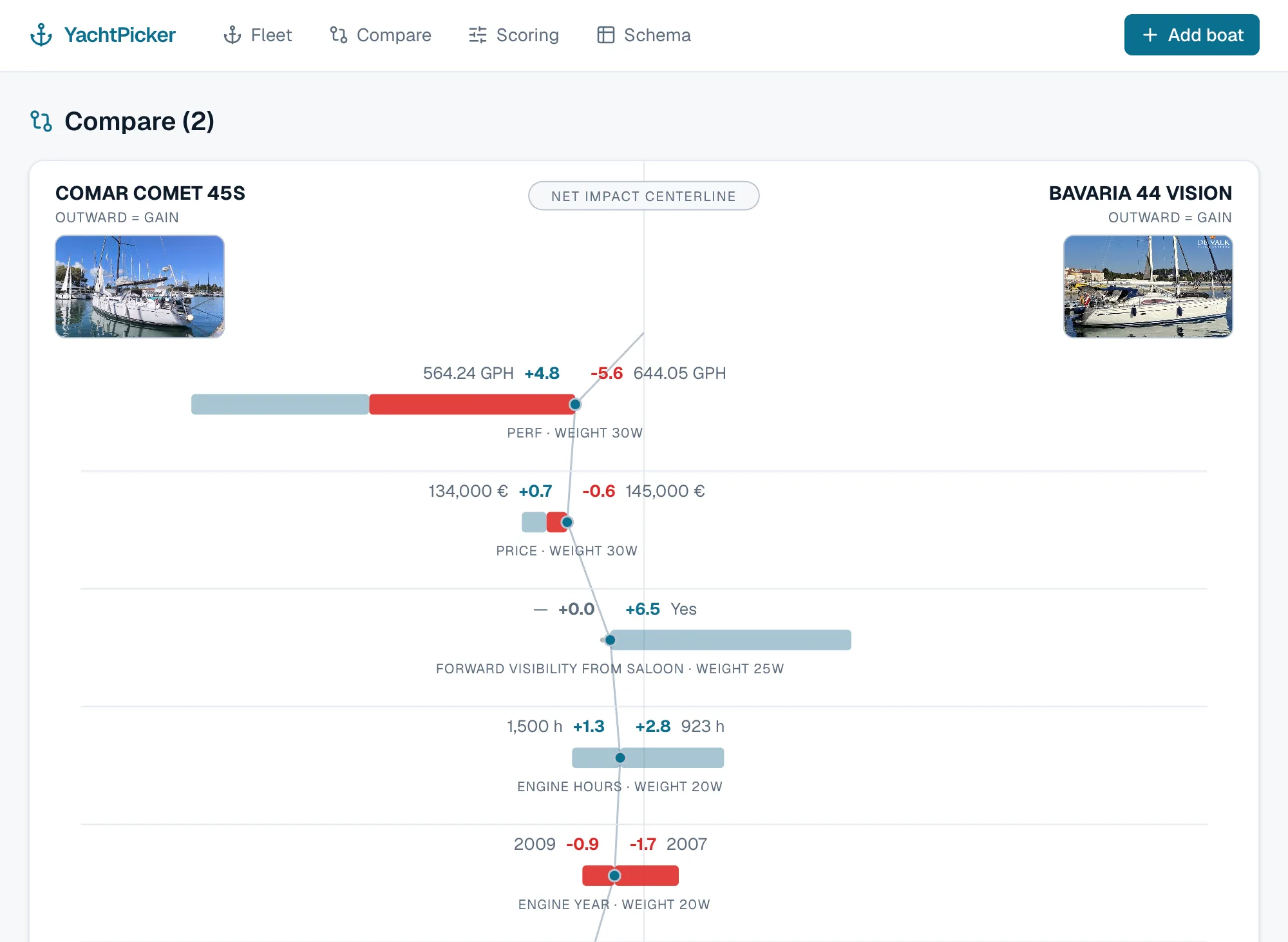
Task: Click the engine hours net impact dot
Action: tap(620, 758)
